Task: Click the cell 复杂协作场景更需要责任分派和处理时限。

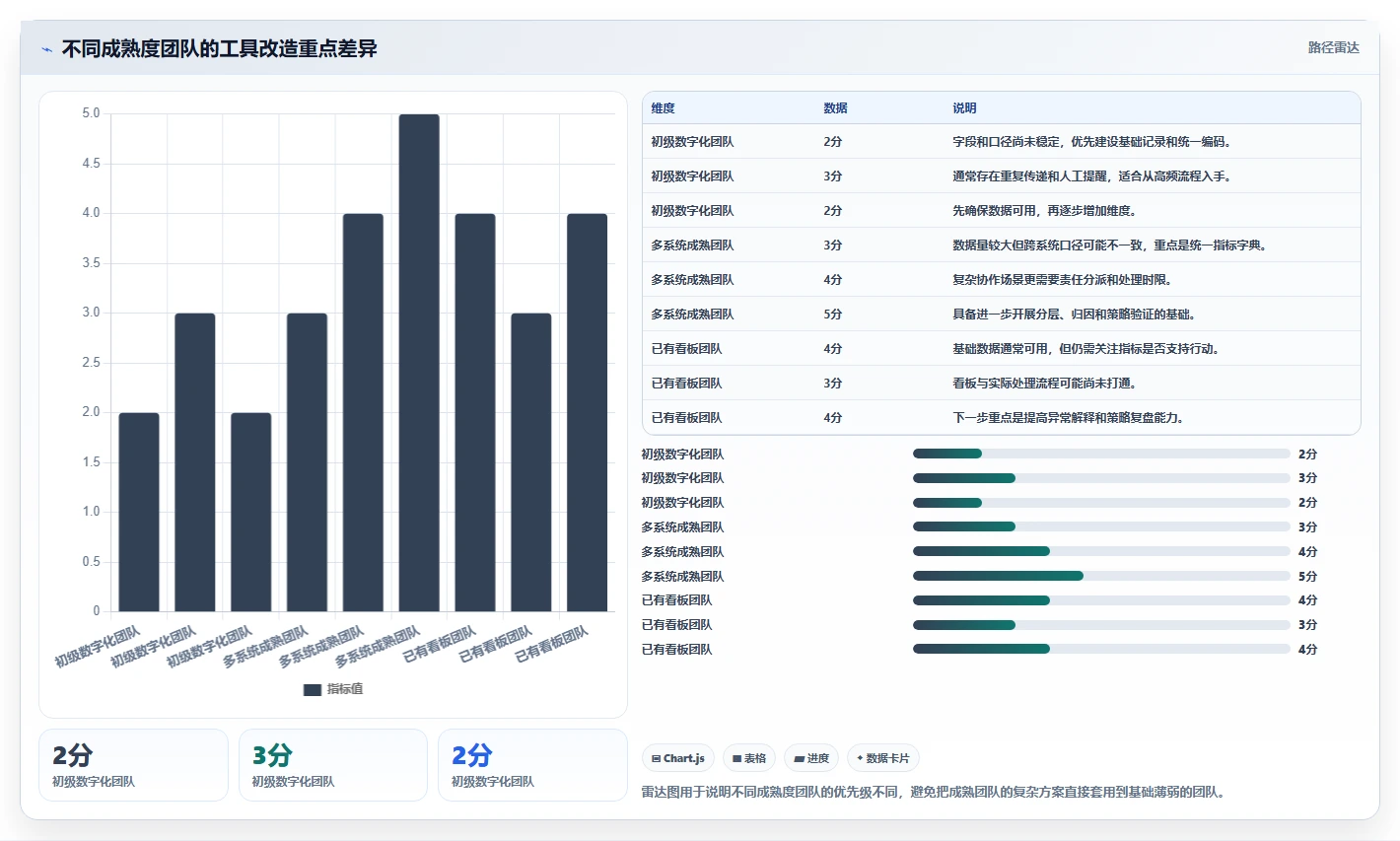Action: coord(1062,280)
